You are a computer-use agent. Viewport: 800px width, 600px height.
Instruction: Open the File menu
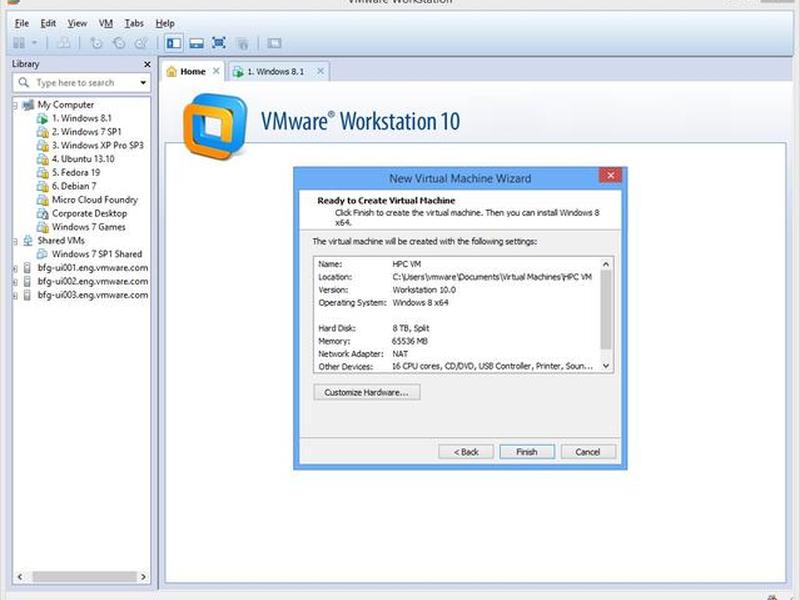point(21,23)
